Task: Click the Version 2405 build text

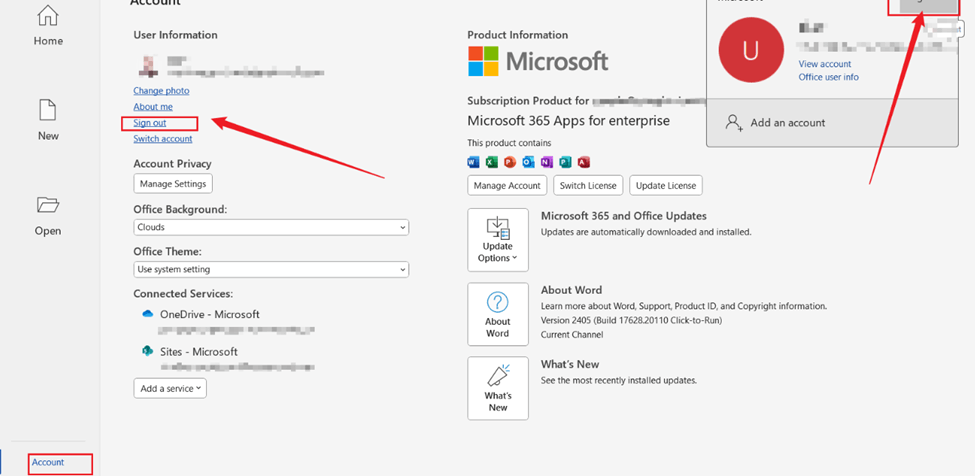Action: 631,321
